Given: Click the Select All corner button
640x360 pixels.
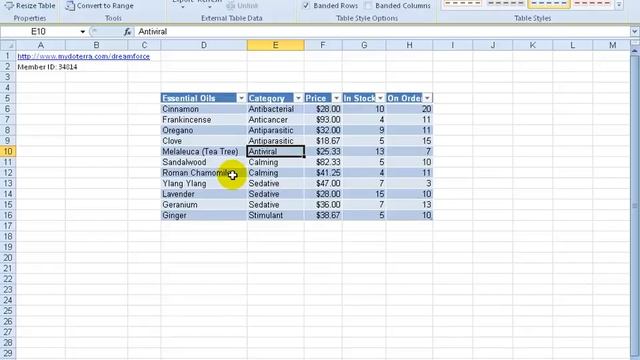Looking at the screenshot, I should click(8, 45).
